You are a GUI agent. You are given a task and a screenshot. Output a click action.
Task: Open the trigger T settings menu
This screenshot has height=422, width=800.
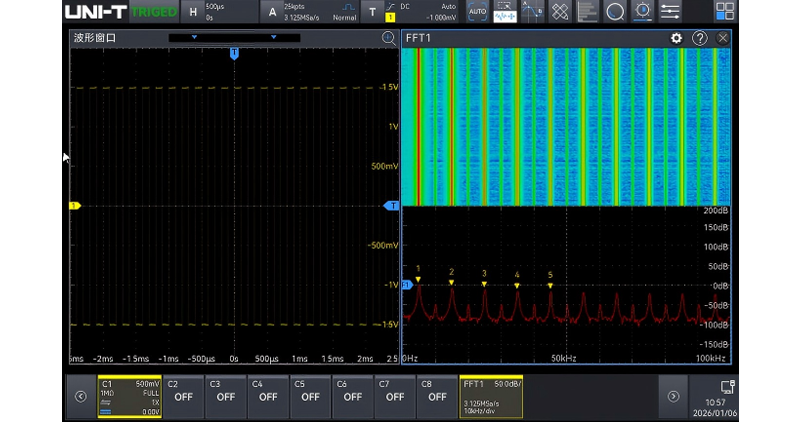[372, 12]
